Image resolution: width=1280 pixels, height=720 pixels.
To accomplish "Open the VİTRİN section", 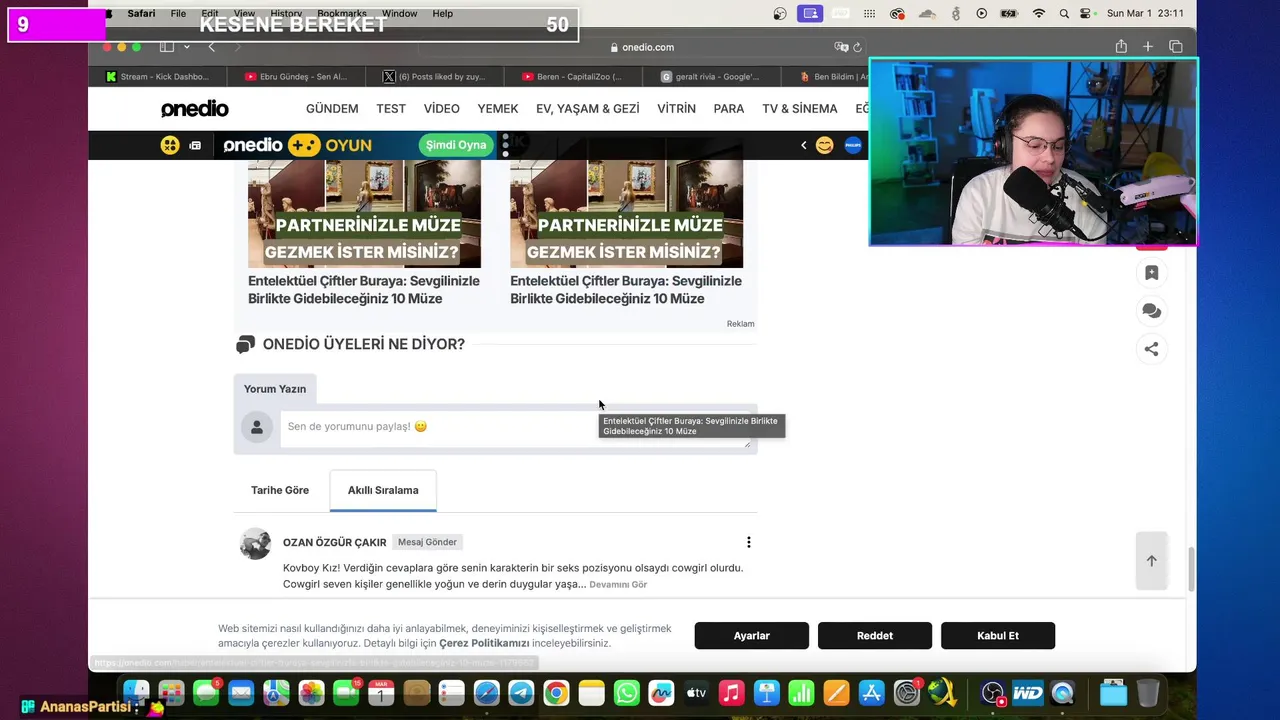I will point(677,109).
